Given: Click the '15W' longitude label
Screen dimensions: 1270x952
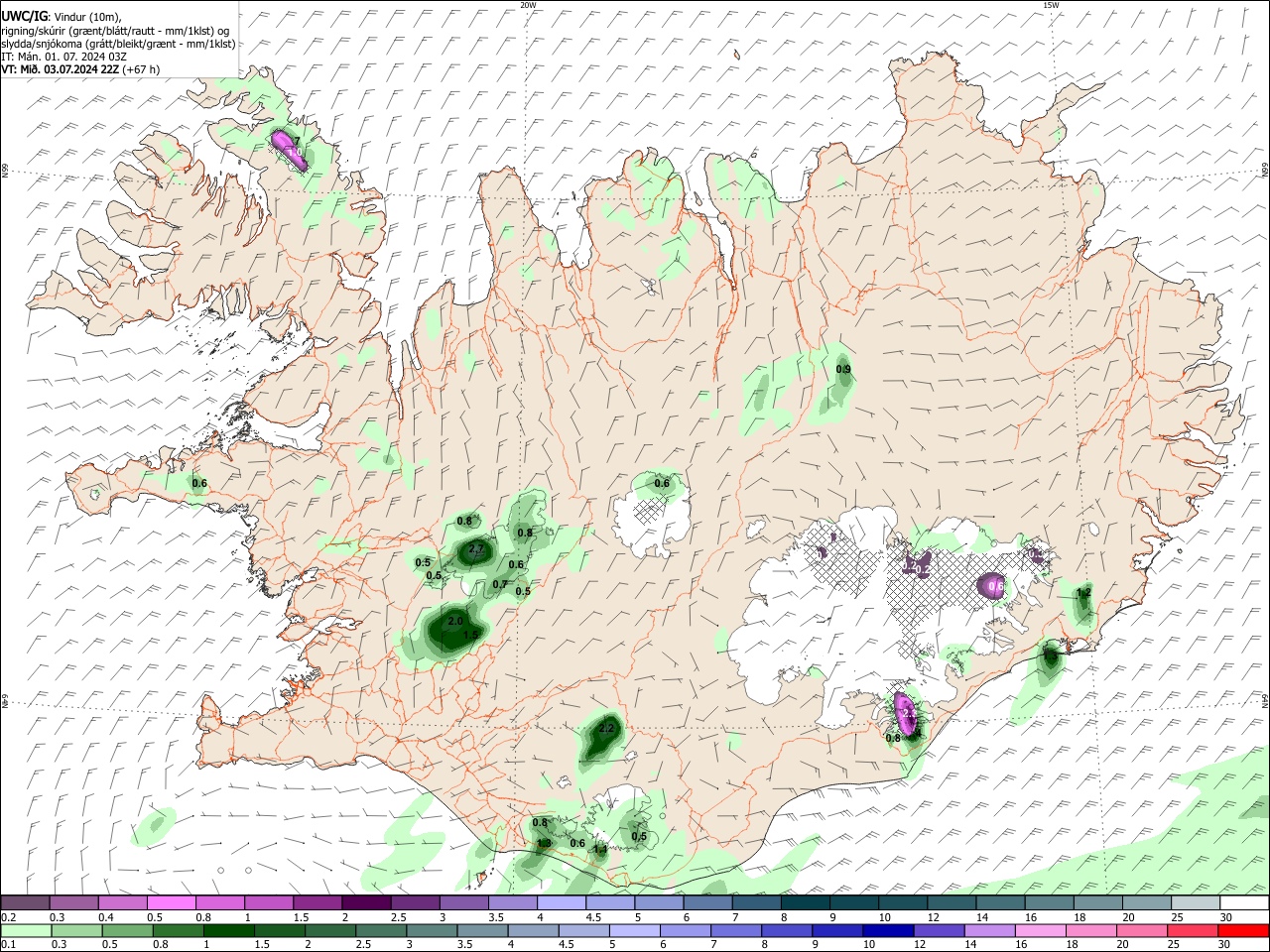Looking at the screenshot, I should [1051, 5].
